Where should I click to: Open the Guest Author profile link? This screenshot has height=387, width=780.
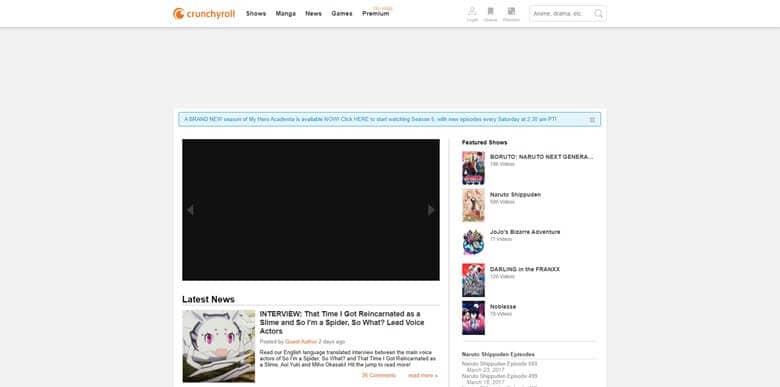pos(301,342)
